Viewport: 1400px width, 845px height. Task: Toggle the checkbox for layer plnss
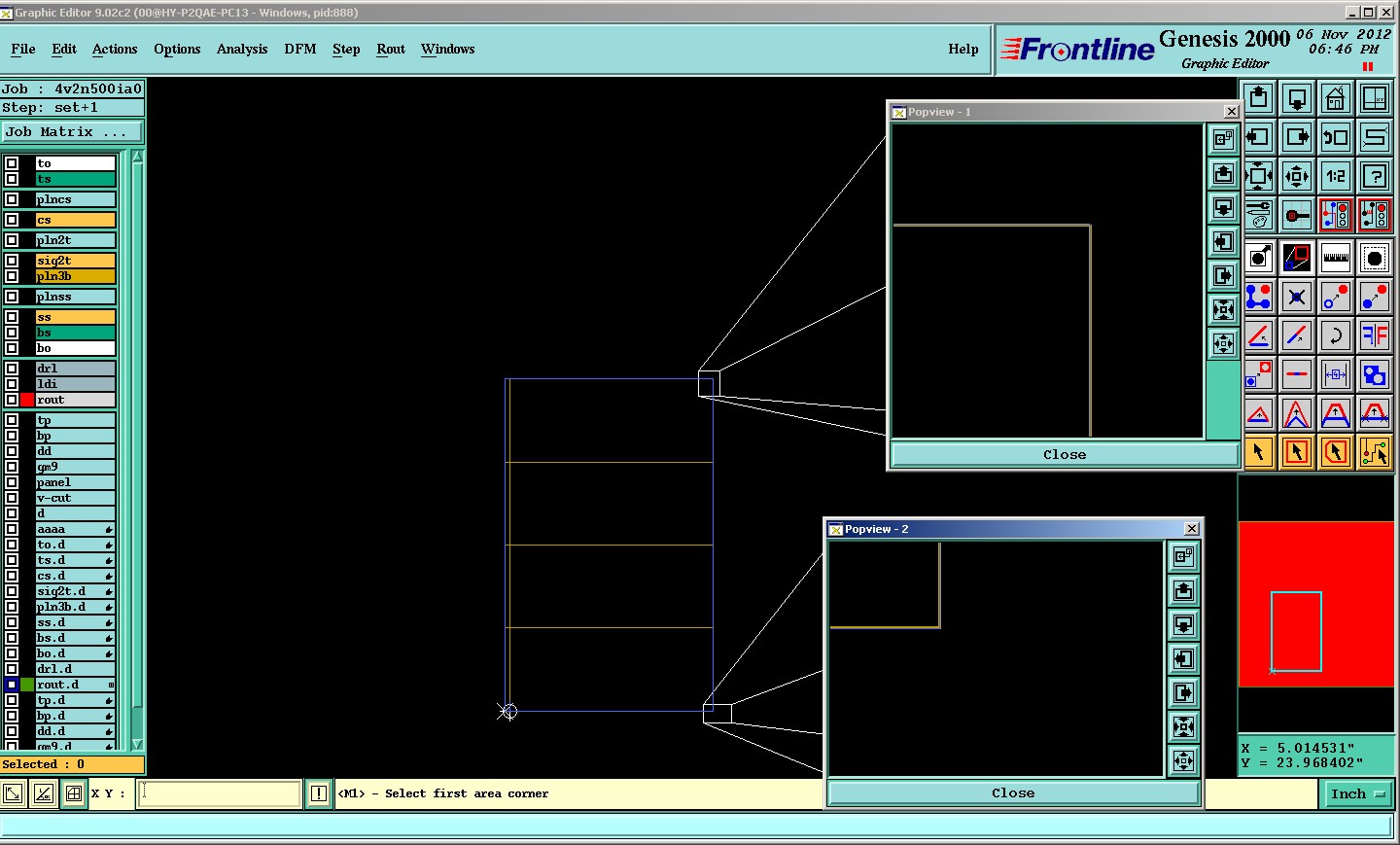click(12, 297)
